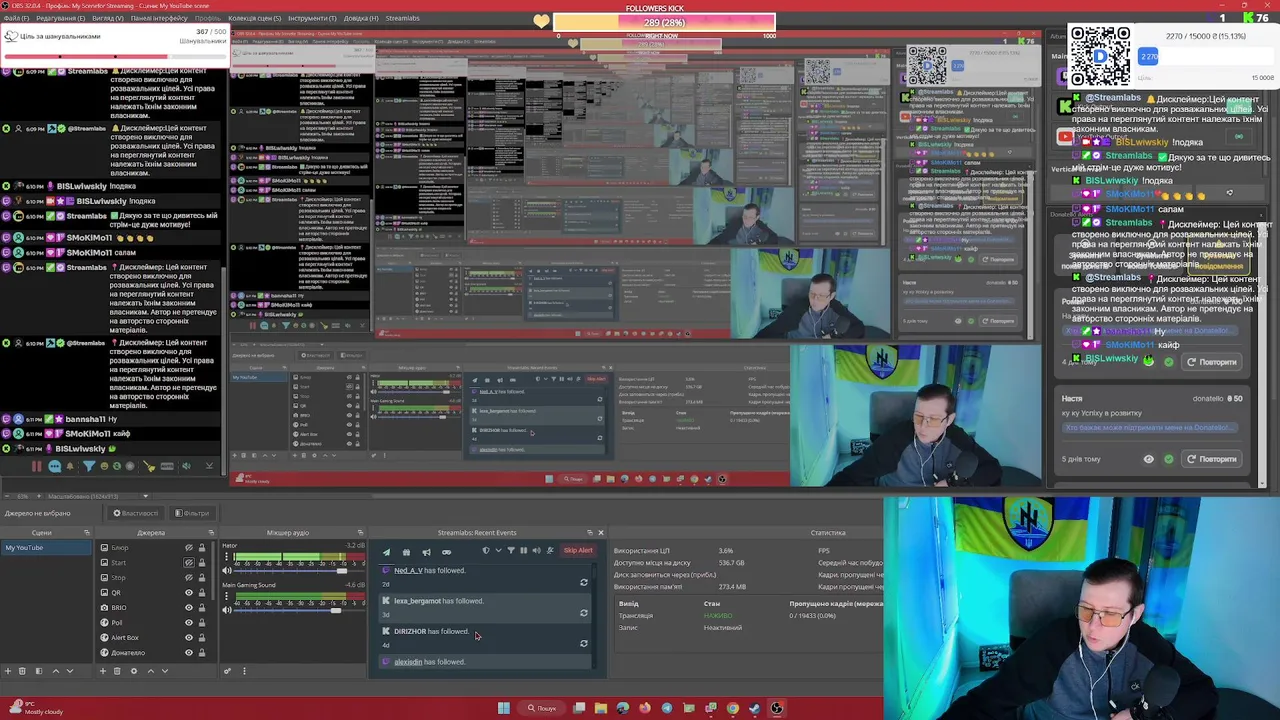Open options for Main Gaming Sound
Viewport: 1280px width, 720px height.
pos(226,596)
